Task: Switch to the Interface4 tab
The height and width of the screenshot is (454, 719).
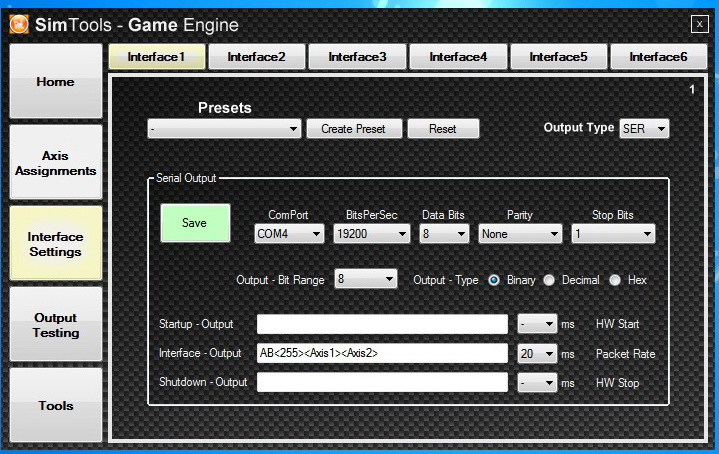Action: pos(458,57)
